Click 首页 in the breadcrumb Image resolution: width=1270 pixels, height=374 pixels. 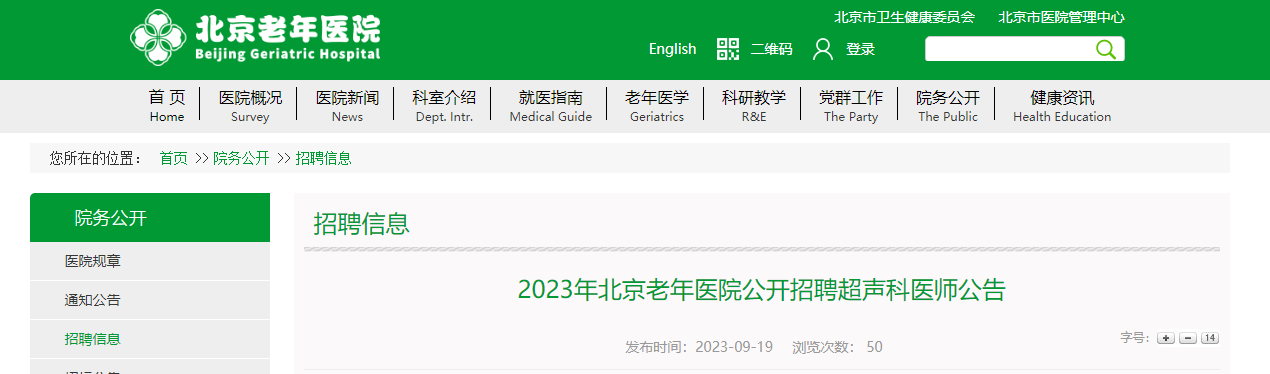click(x=173, y=158)
